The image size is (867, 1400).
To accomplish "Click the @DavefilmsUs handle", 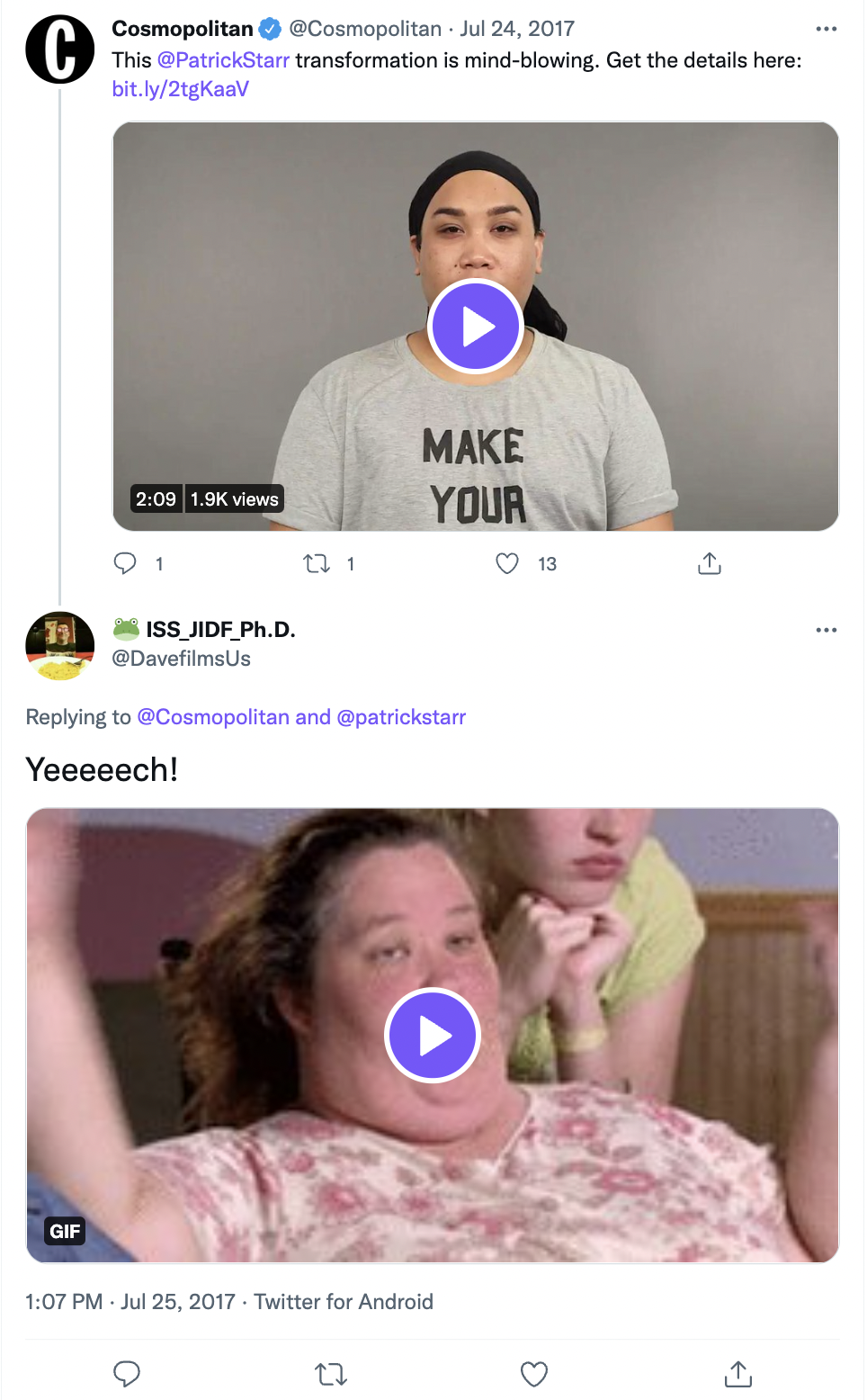I will (x=181, y=659).
